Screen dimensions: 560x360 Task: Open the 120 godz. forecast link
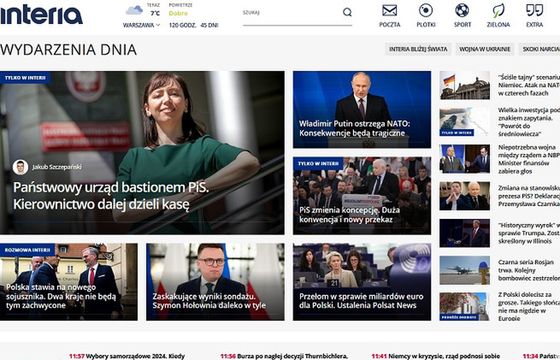point(182,25)
